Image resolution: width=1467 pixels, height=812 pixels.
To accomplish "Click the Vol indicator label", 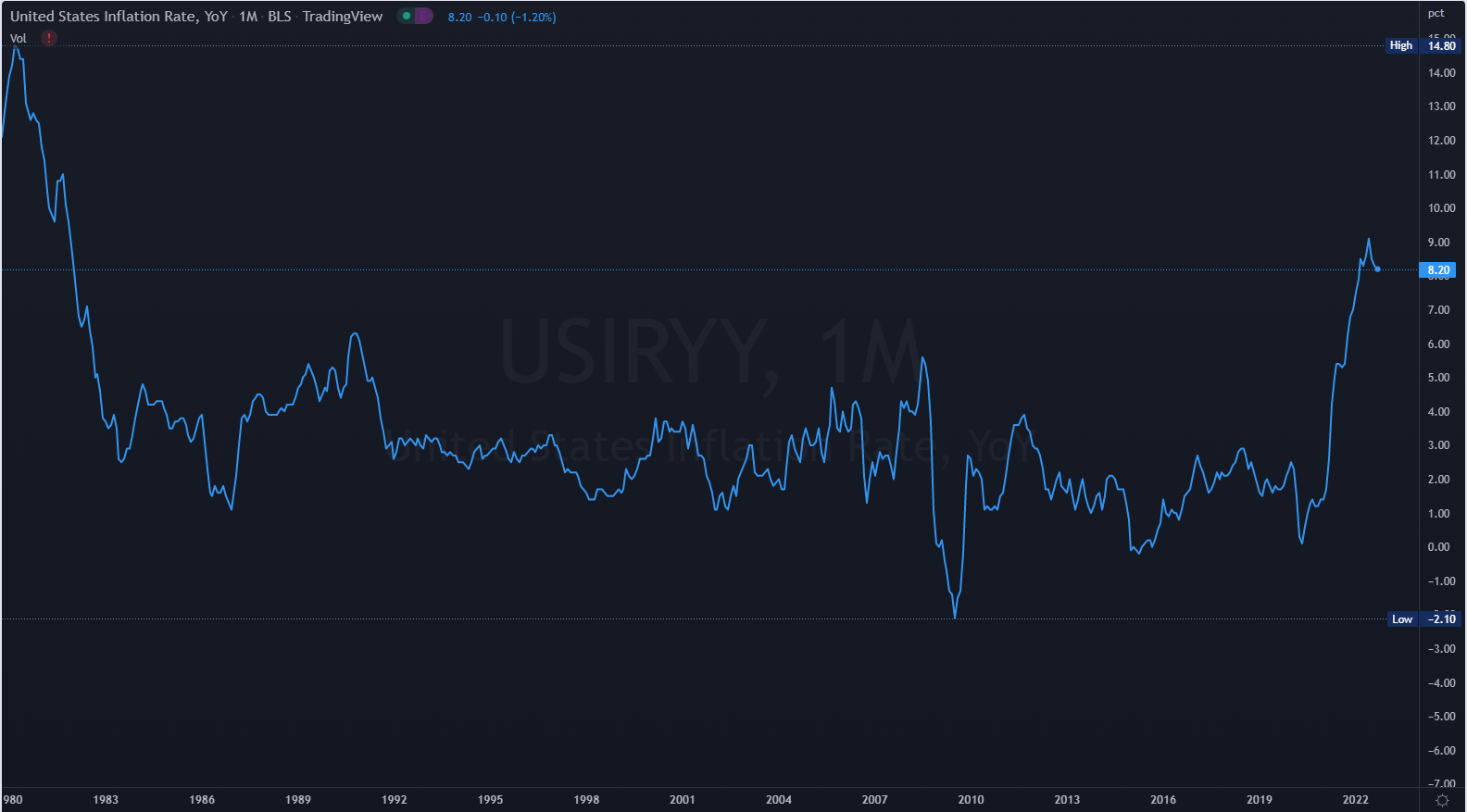I will [19, 38].
